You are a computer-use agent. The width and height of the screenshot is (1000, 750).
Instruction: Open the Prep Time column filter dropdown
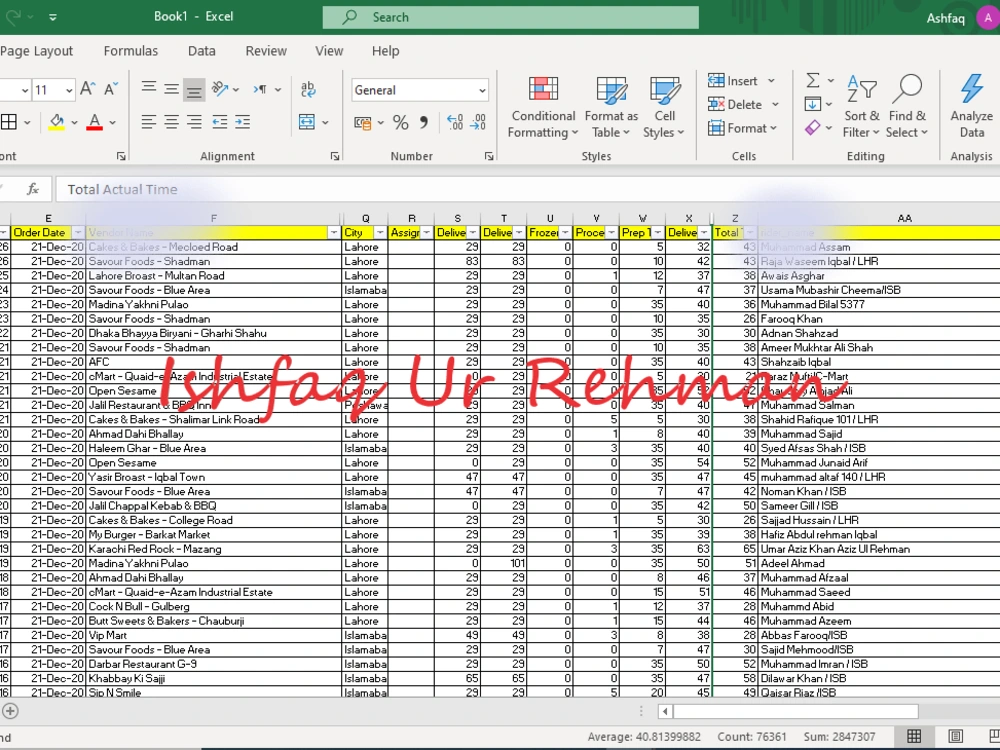(658, 233)
